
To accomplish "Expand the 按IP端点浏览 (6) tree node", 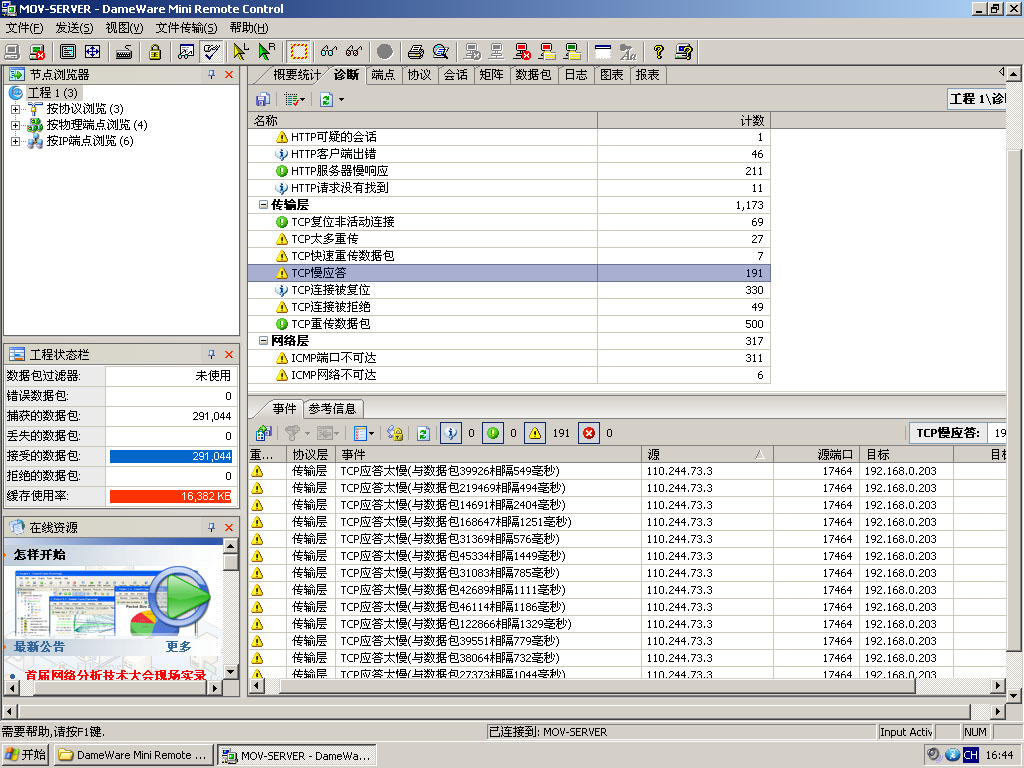I will (15, 141).
